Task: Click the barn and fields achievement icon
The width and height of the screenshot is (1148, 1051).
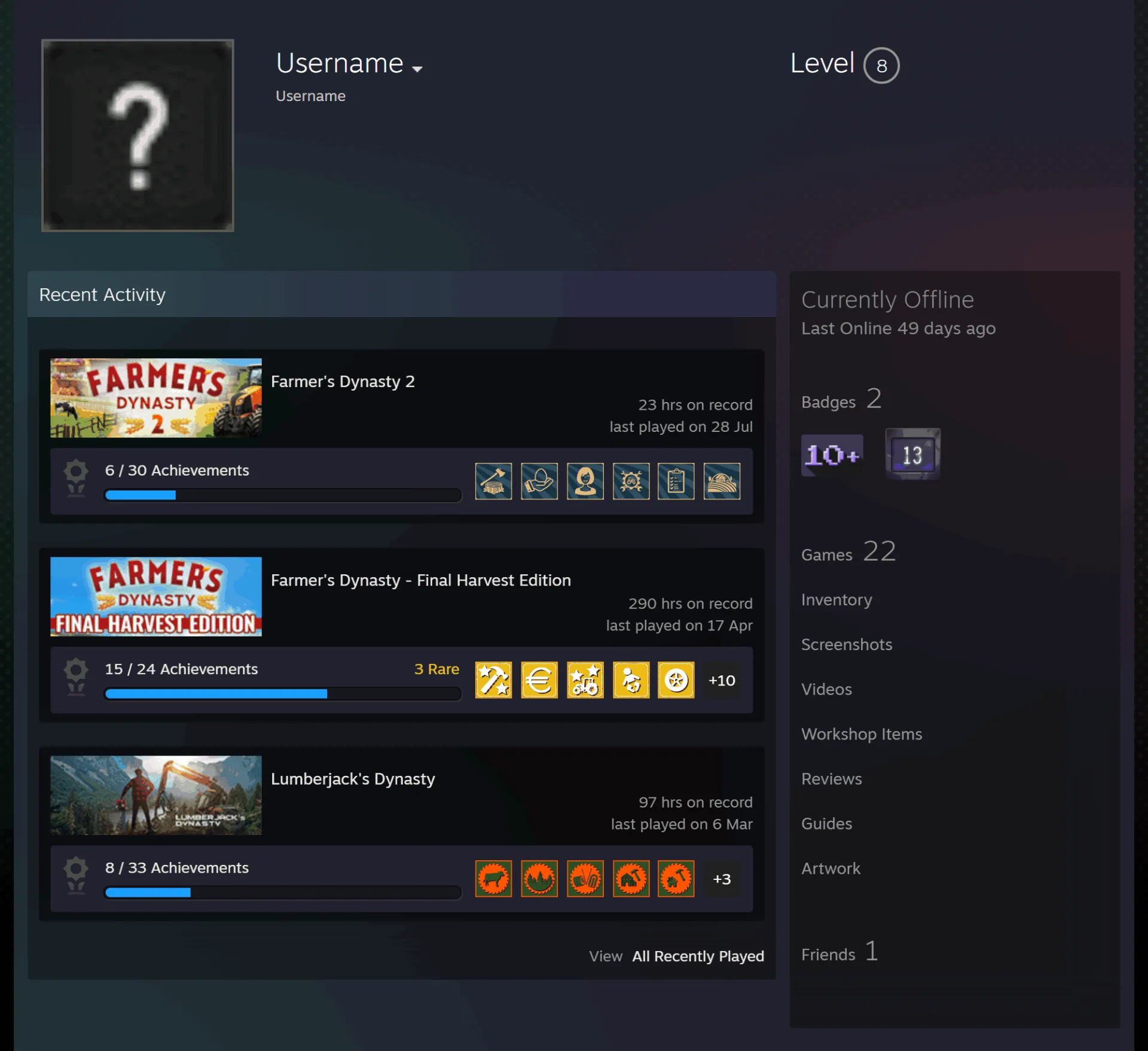Action: 722,481
